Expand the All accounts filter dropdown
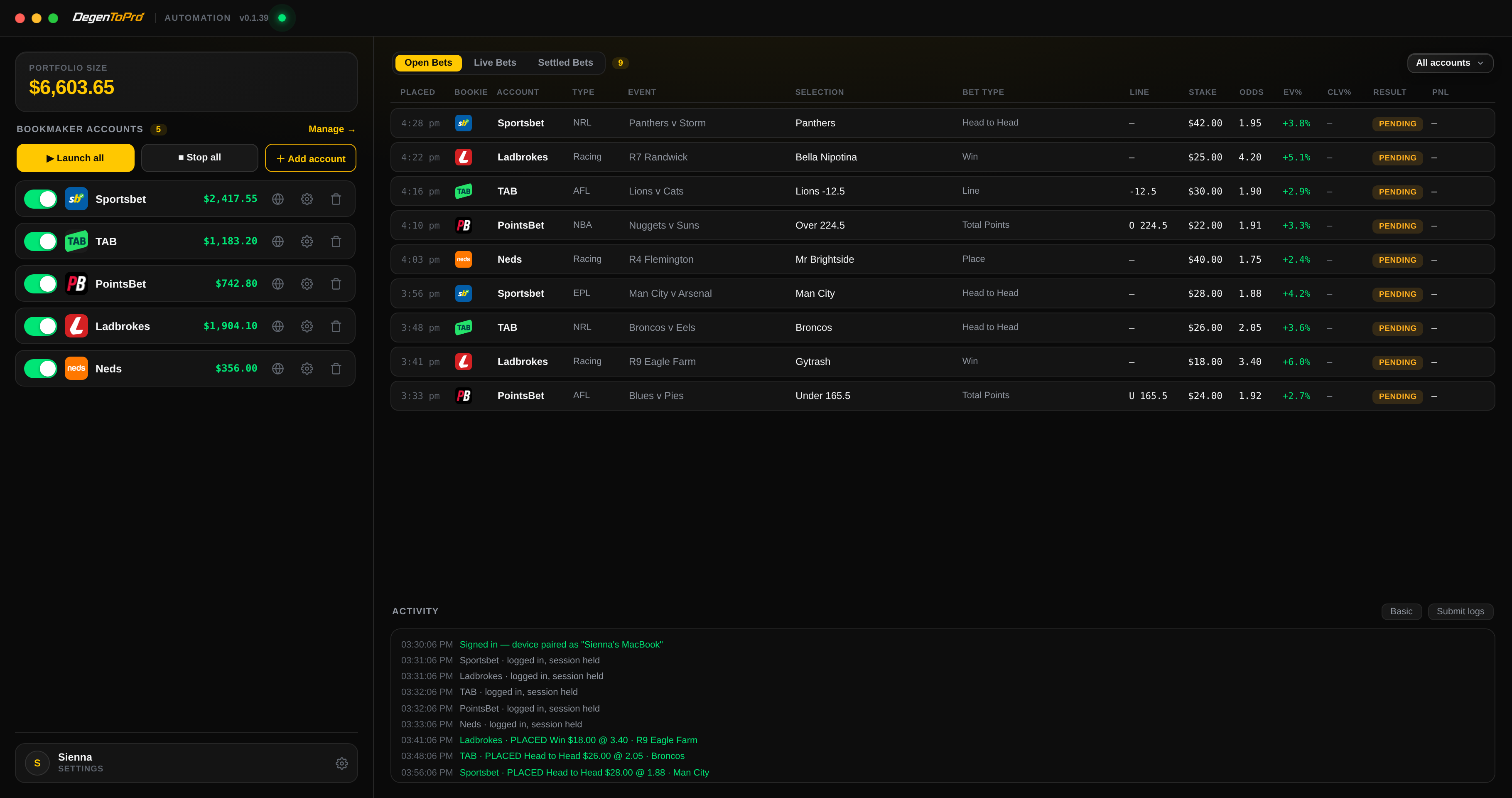This screenshot has width=1512, height=798. [x=1450, y=63]
